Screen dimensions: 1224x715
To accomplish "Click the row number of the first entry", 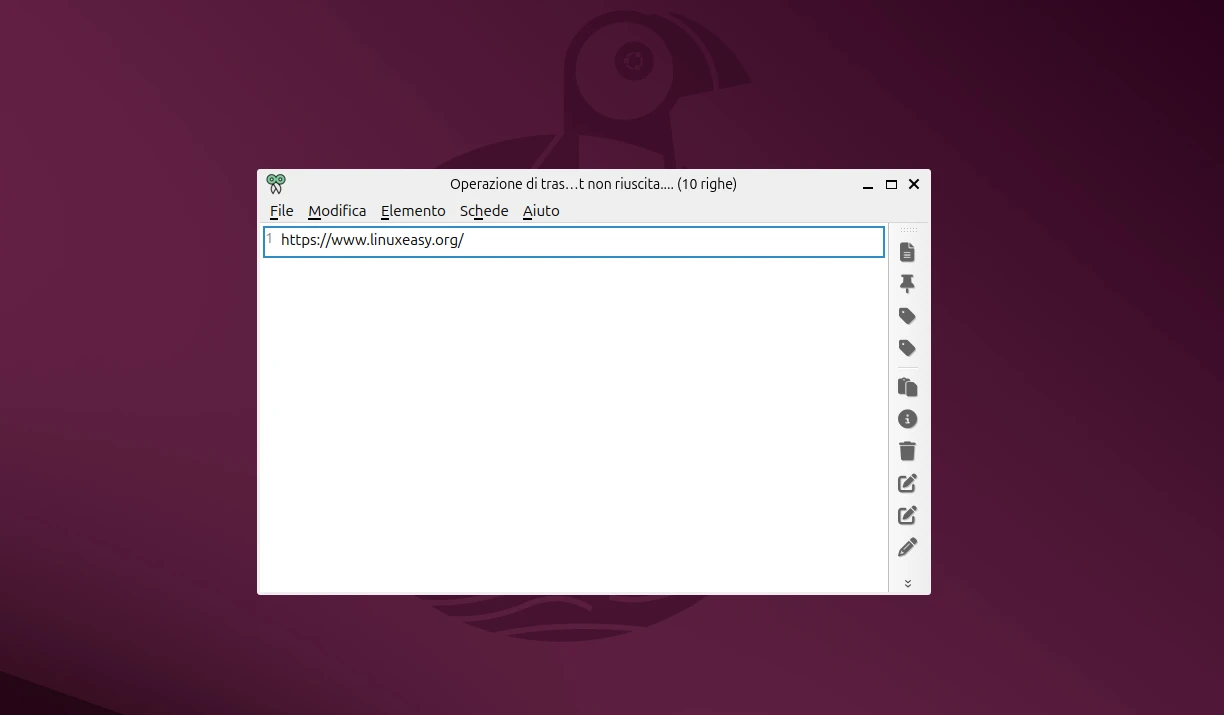I will pyautogui.click(x=268, y=240).
